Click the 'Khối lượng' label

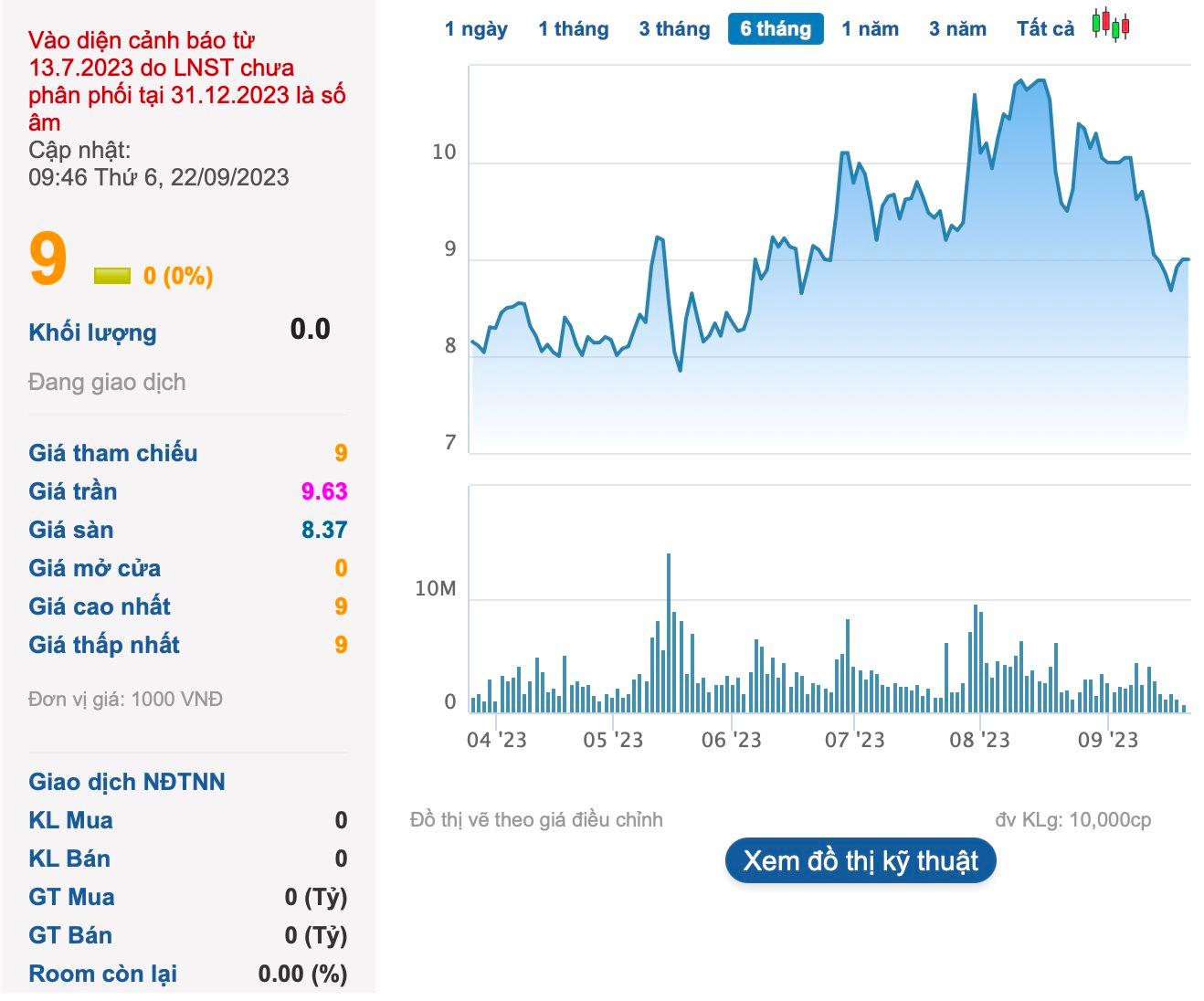pos(92,332)
